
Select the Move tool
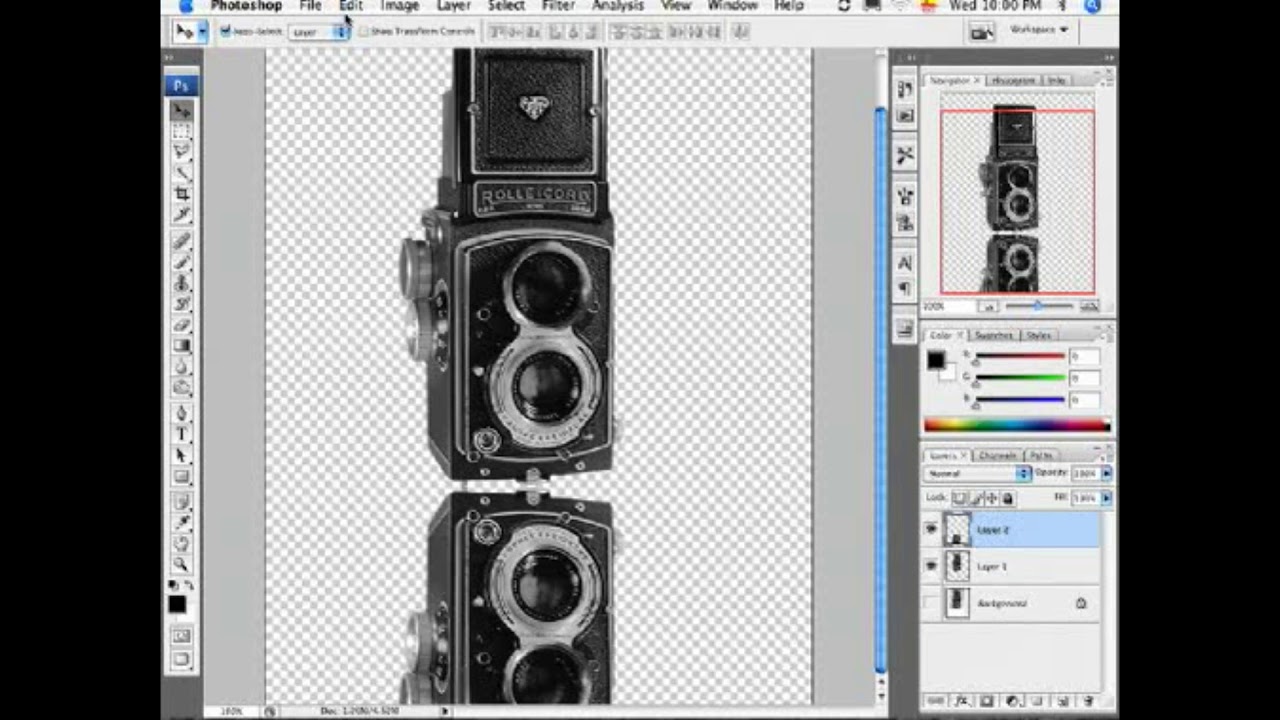[181, 110]
